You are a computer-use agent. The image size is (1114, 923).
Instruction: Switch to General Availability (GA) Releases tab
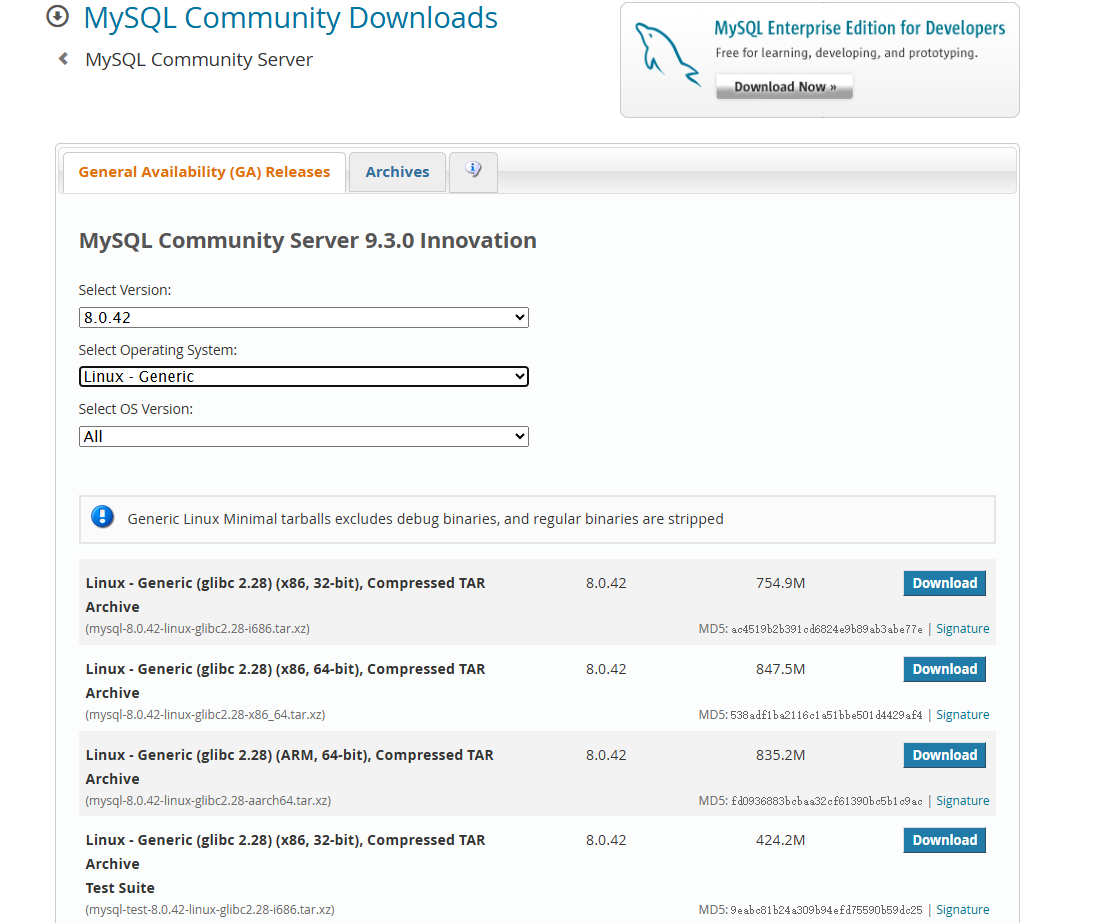click(205, 172)
